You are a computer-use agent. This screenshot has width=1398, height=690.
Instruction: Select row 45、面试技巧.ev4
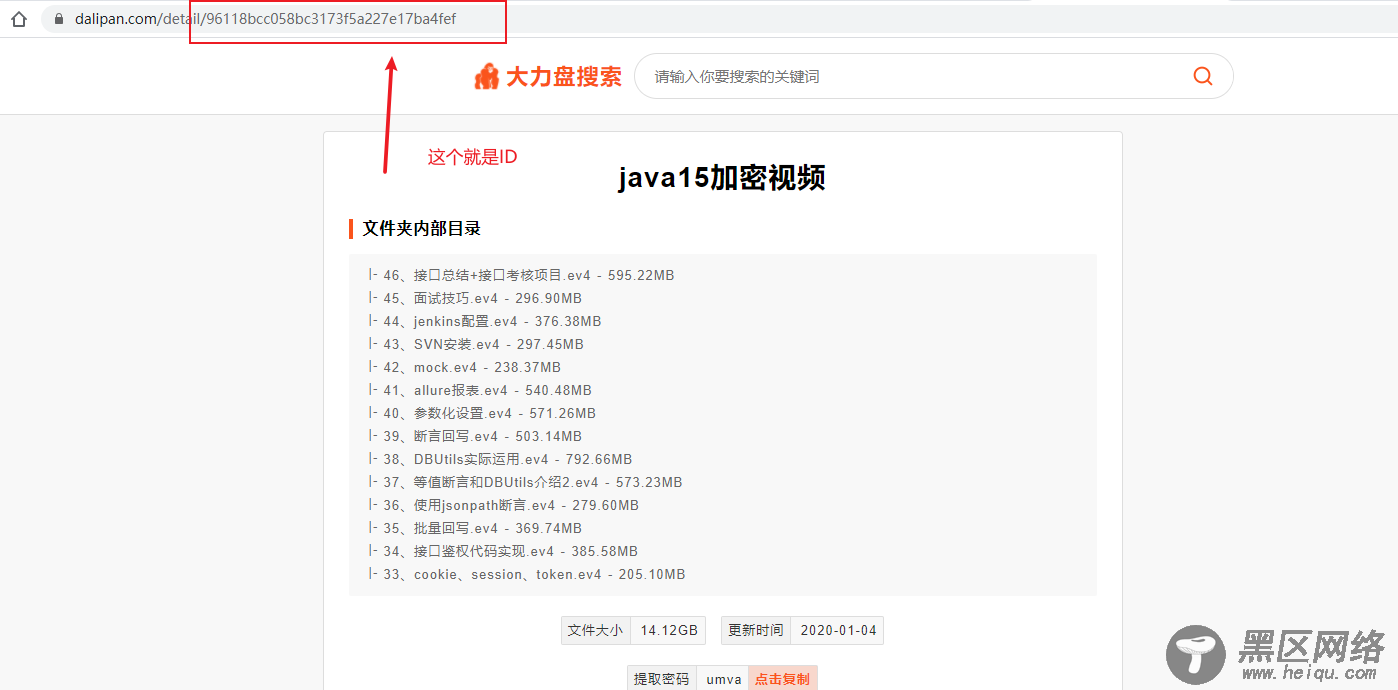click(x=475, y=298)
